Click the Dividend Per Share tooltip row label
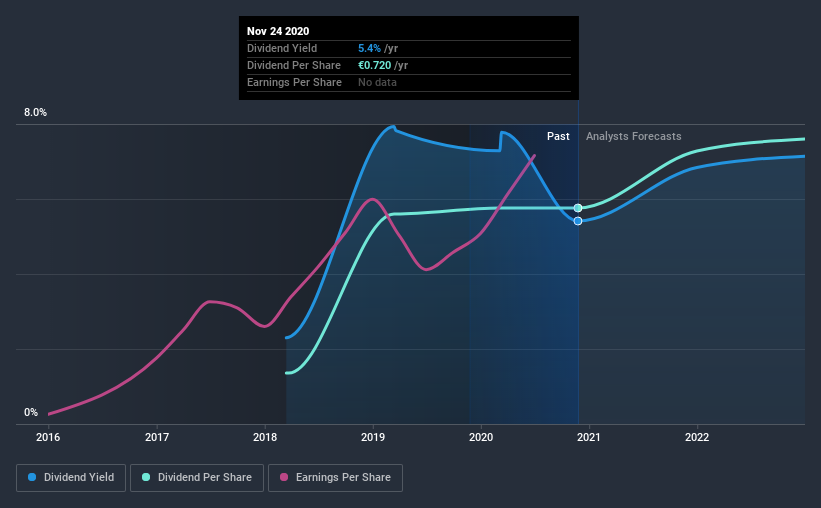Image resolution: width=821 pixels, height=508 pixels. point(294,65)
